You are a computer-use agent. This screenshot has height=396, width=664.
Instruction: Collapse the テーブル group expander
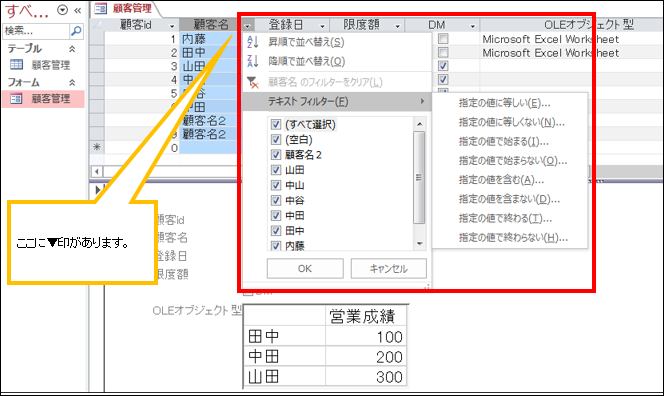72,49
